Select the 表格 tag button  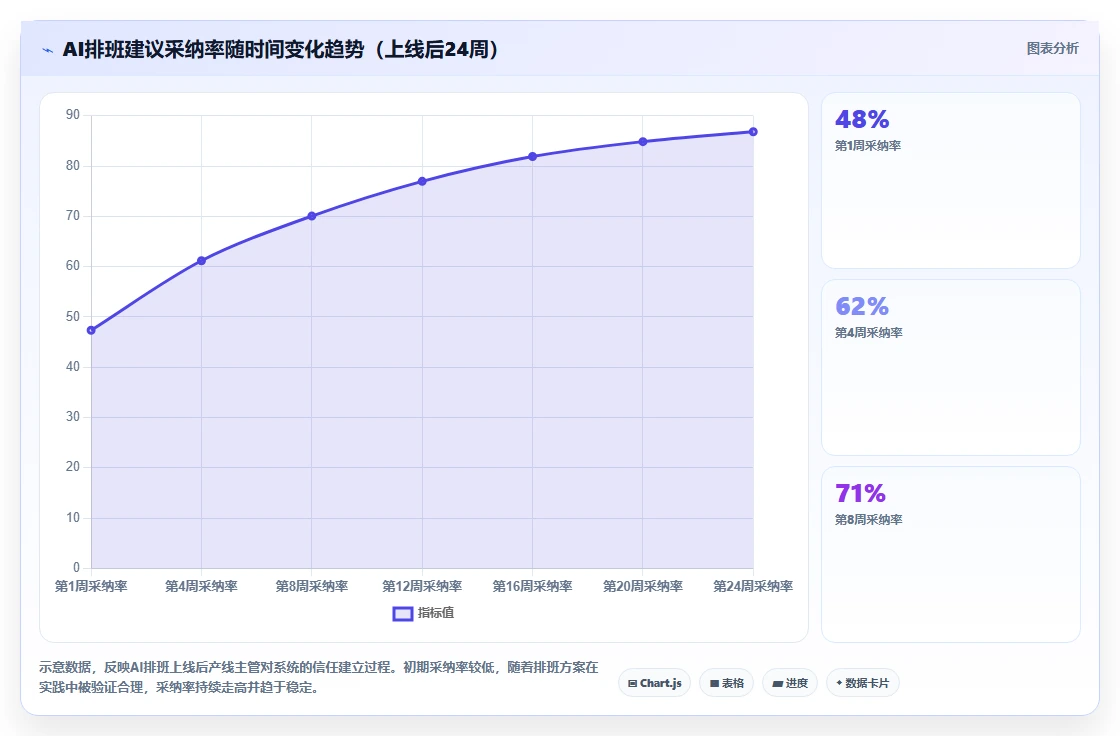[726, 683]
